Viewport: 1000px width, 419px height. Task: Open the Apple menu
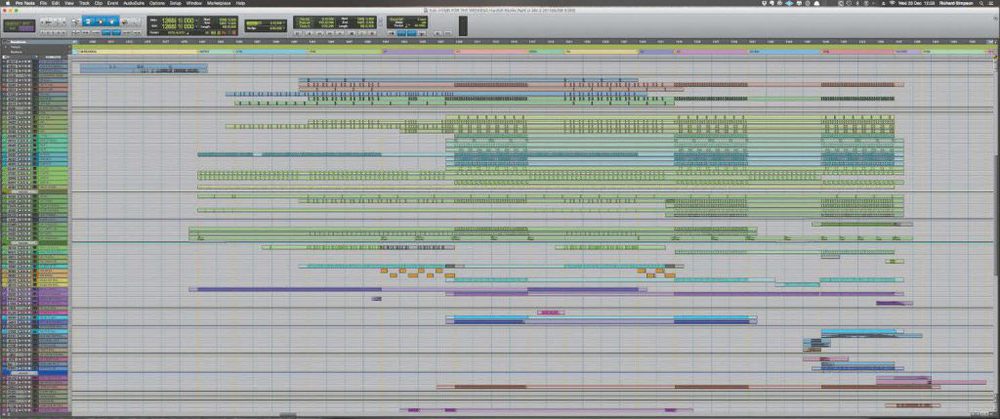pyautogui.click(x=6, y=3)
